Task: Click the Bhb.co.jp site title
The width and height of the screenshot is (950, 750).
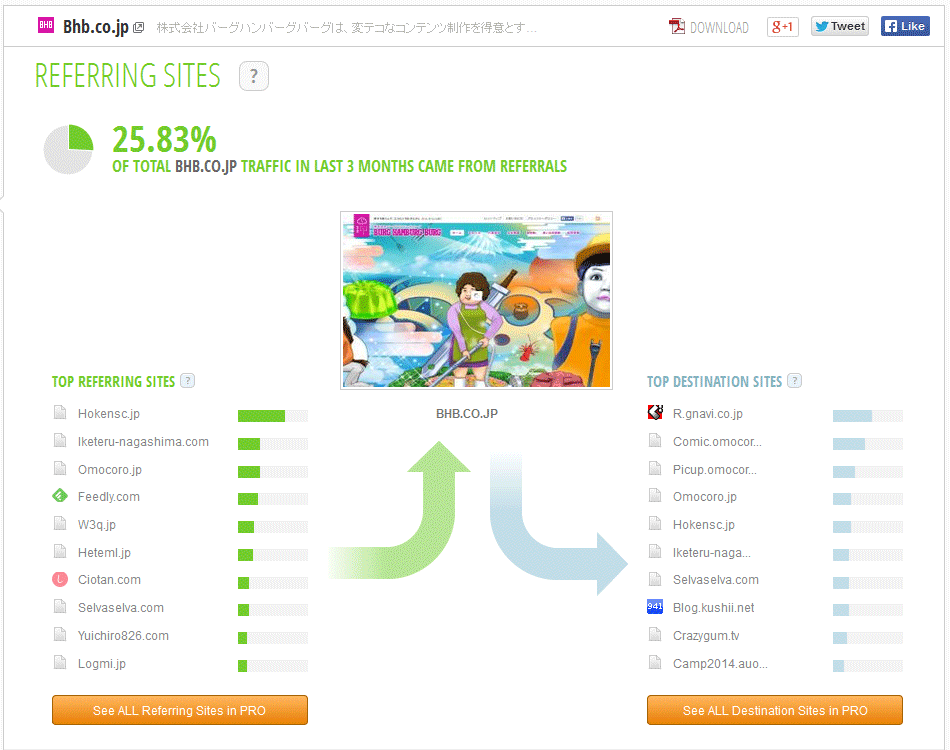Action: tap(96, 27)
